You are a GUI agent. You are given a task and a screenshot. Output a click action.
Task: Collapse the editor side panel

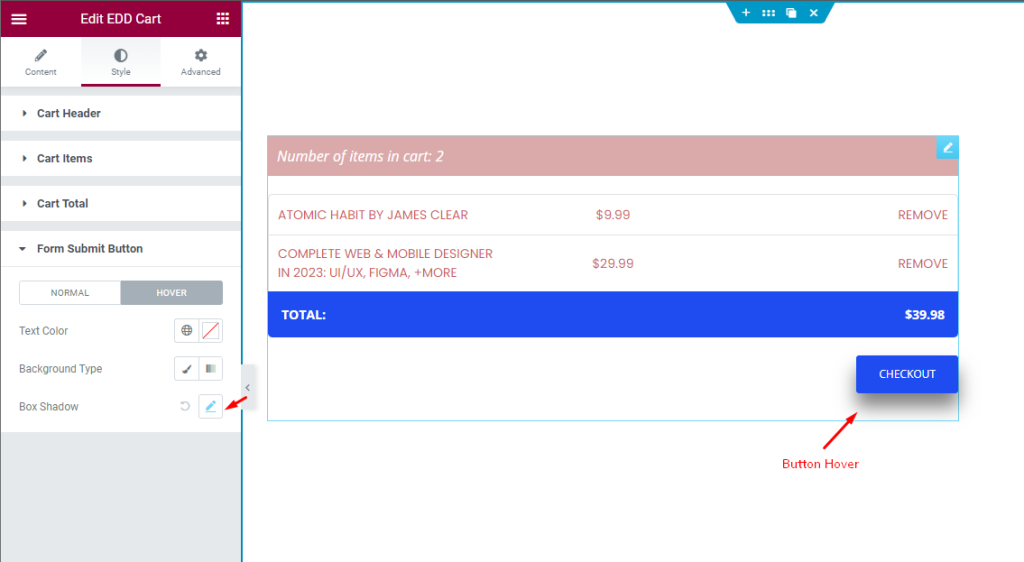pos(248,388)
